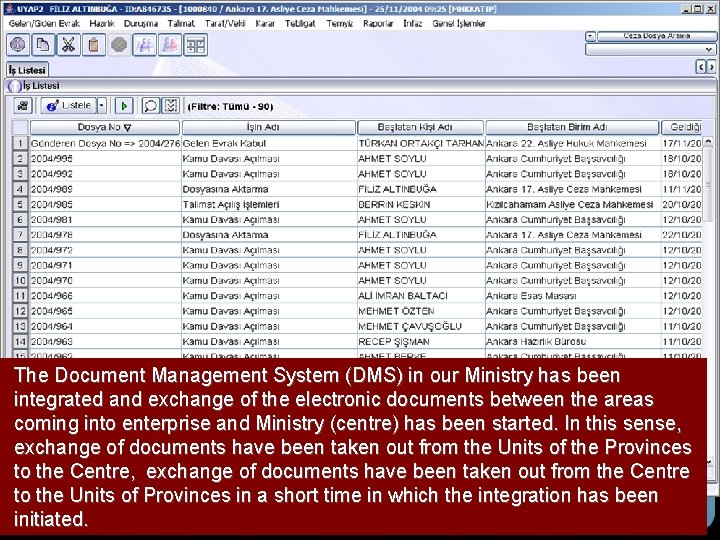Screen dimensions: 720x540
Task: Click the first people group toolbar icon
Action: pos(145,45)
